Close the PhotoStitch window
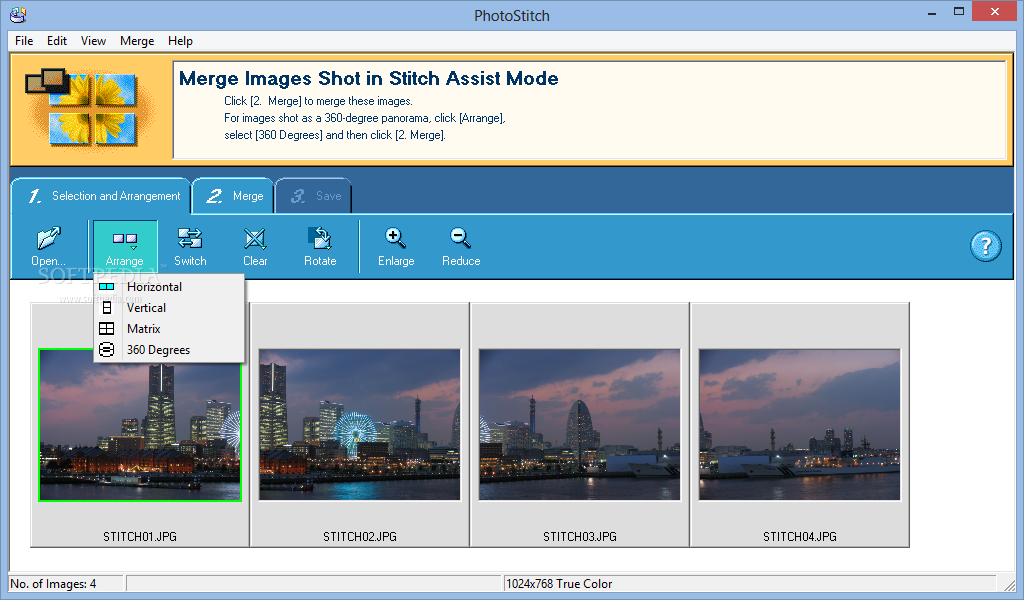 (x=995, y=12)
